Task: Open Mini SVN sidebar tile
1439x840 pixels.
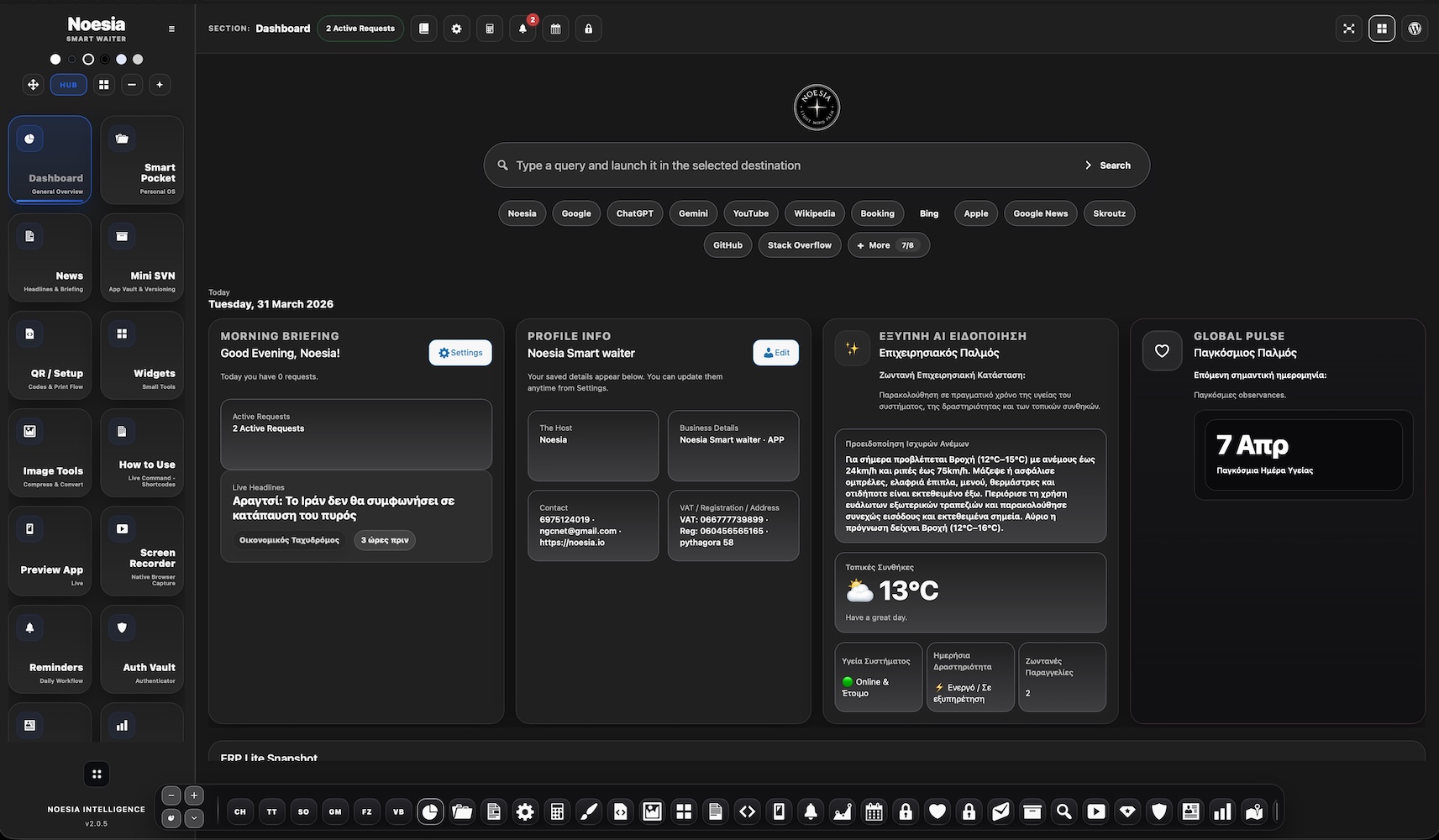Action: (142, 258)
